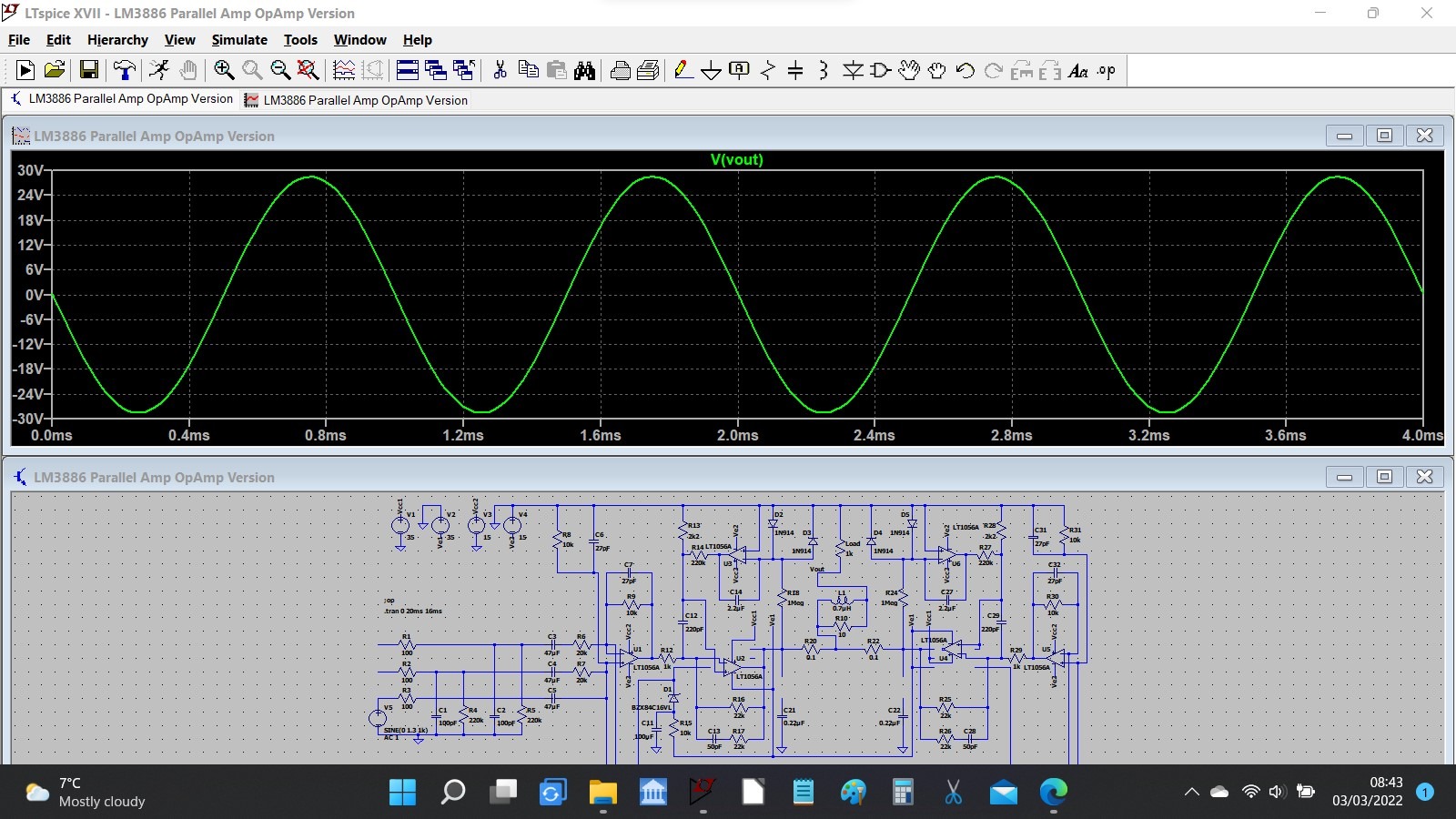Place a Ground symbol
The height and width of the screenshot is (819, 1456).
pyautogui.click(x=712, y=70)
